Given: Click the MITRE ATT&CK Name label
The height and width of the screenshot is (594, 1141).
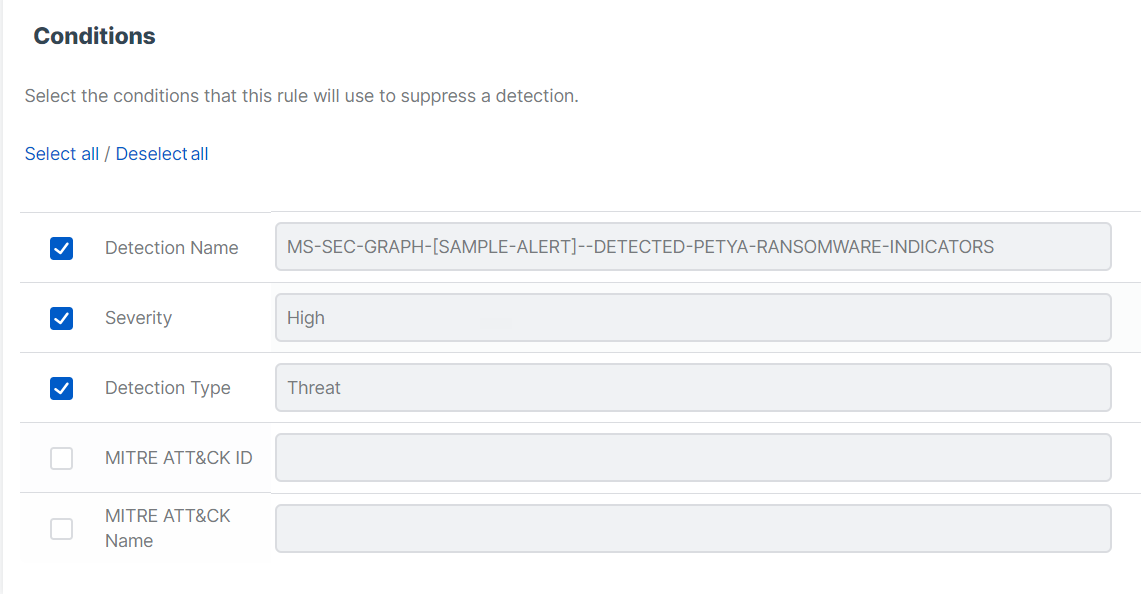Looking at the screenshot, I should click(x=167, y=528).
